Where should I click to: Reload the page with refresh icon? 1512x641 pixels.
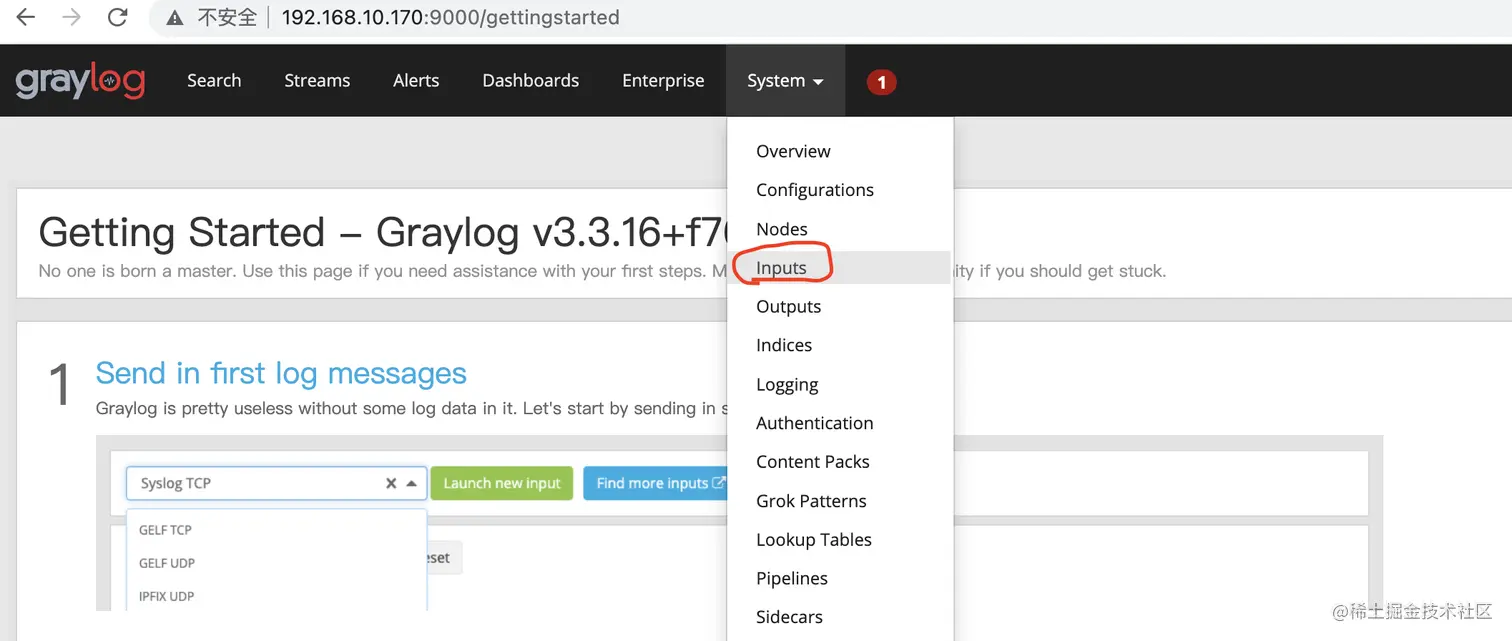(117, 17)
